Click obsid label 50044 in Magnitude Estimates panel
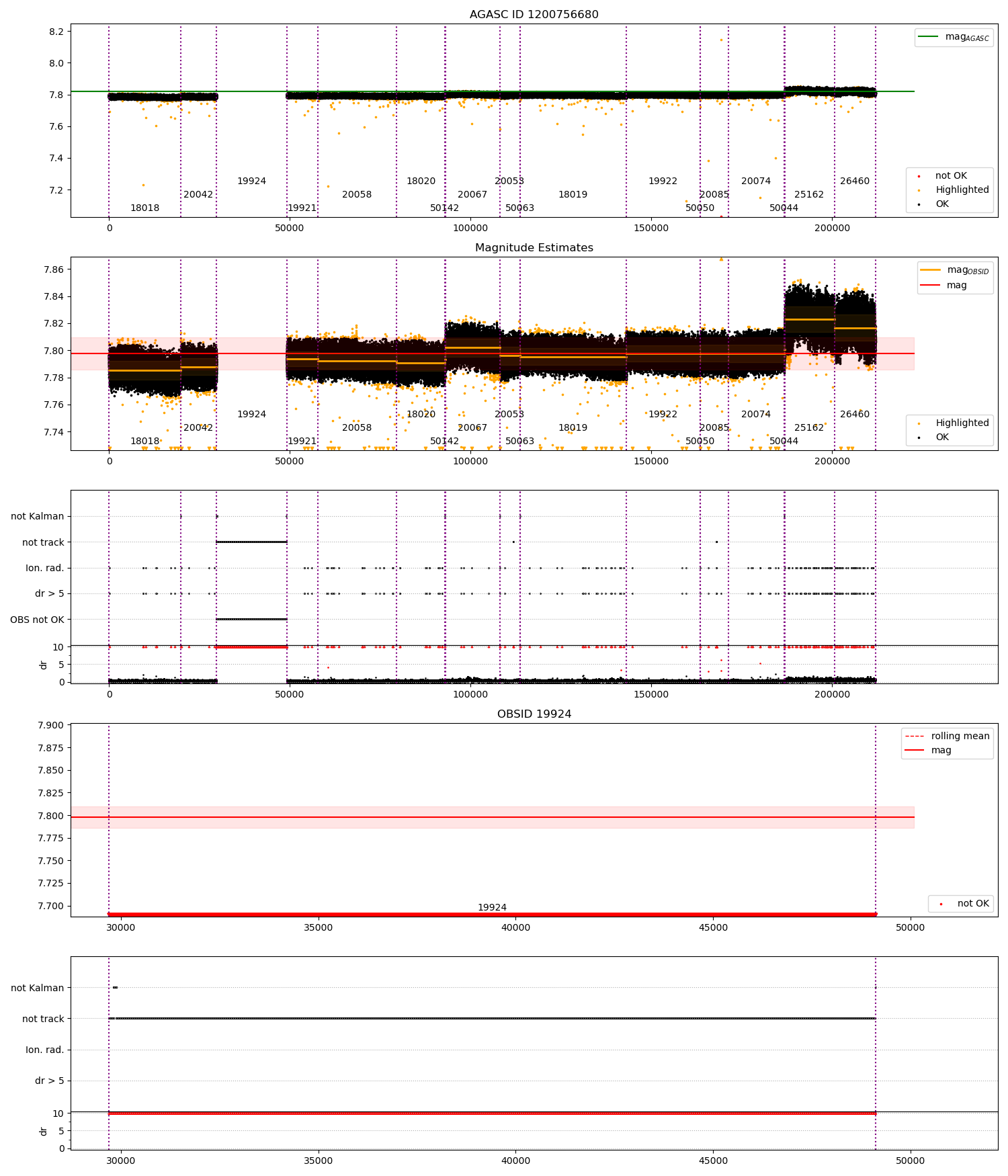1008x1176 pixels. 784,442
